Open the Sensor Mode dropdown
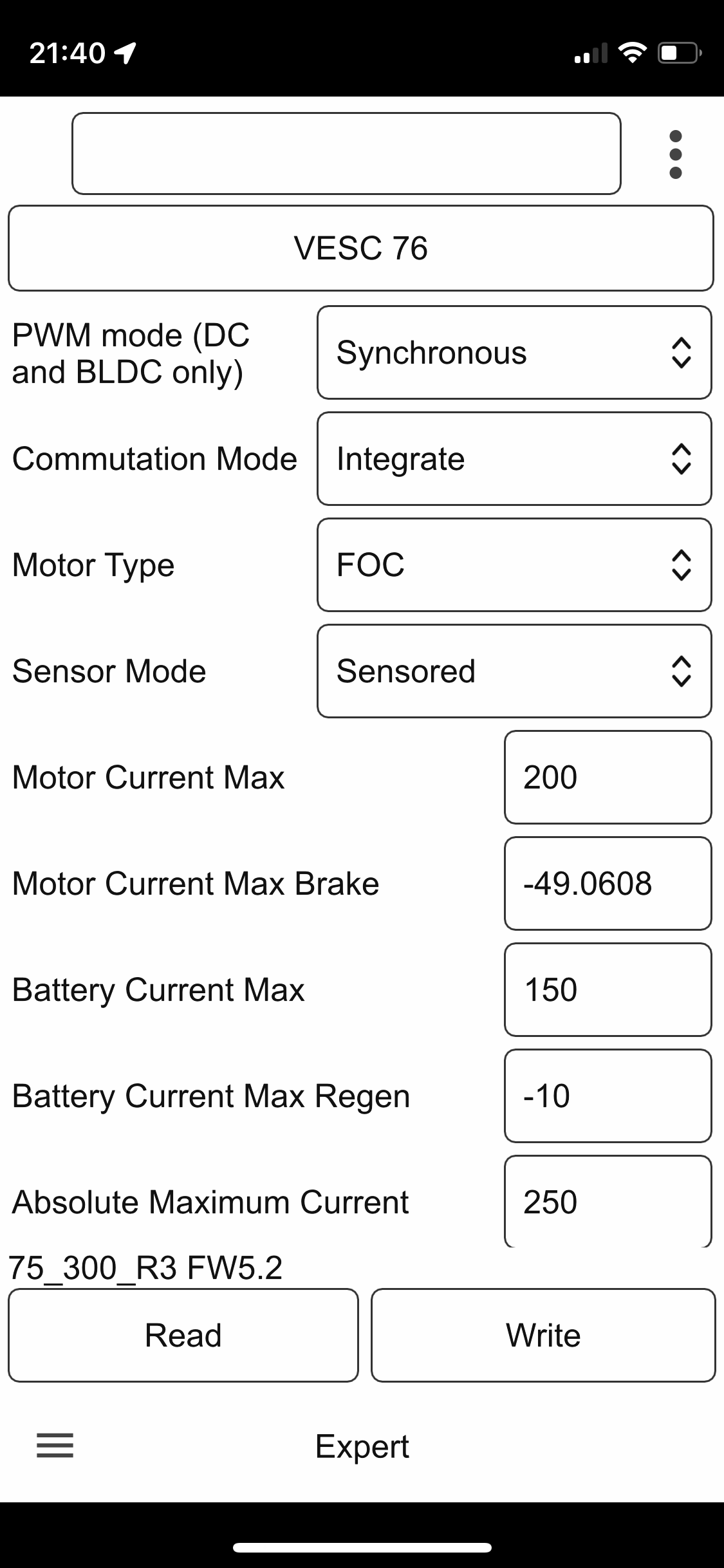Screen dimensions: 724x1568 pyautogui.click(x=514, y=671)
